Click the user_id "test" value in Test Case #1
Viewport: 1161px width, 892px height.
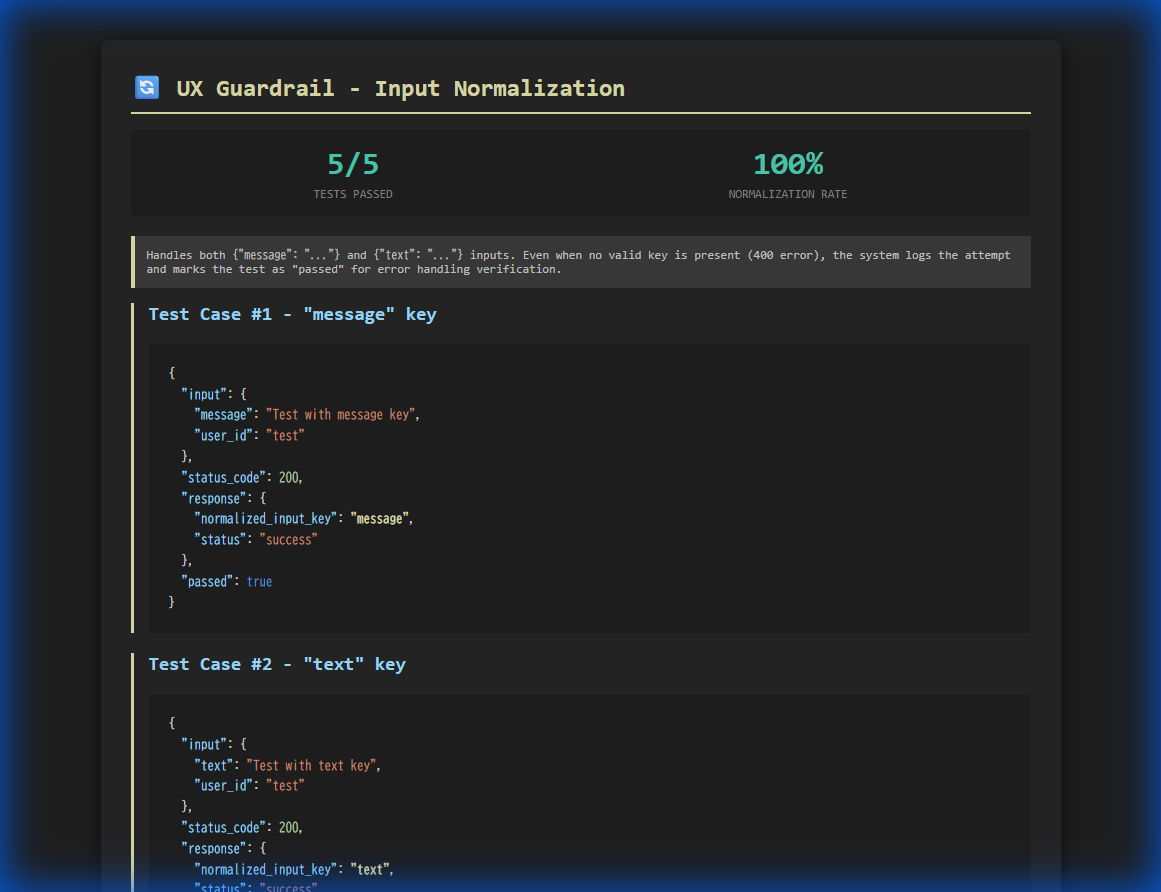click(285, 435)
